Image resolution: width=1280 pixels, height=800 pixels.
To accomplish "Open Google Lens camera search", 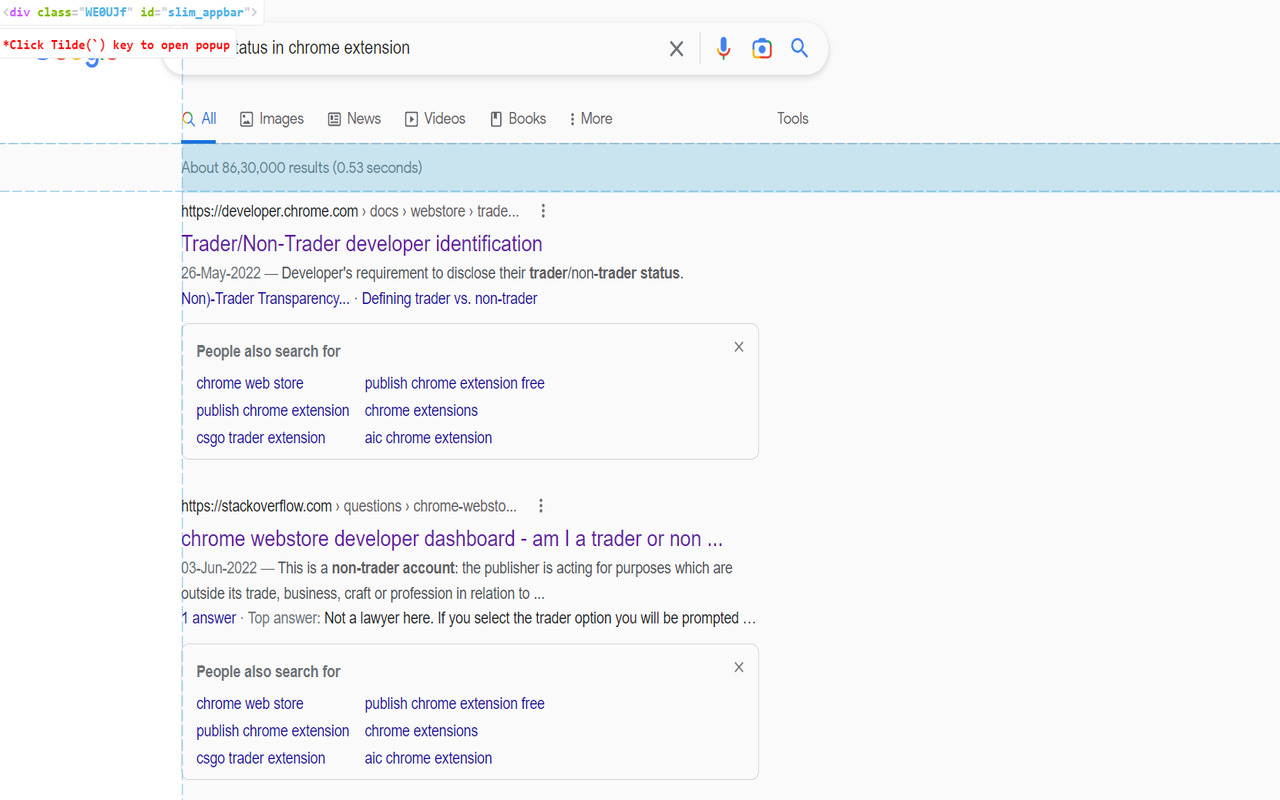I will tap(762, 48).
